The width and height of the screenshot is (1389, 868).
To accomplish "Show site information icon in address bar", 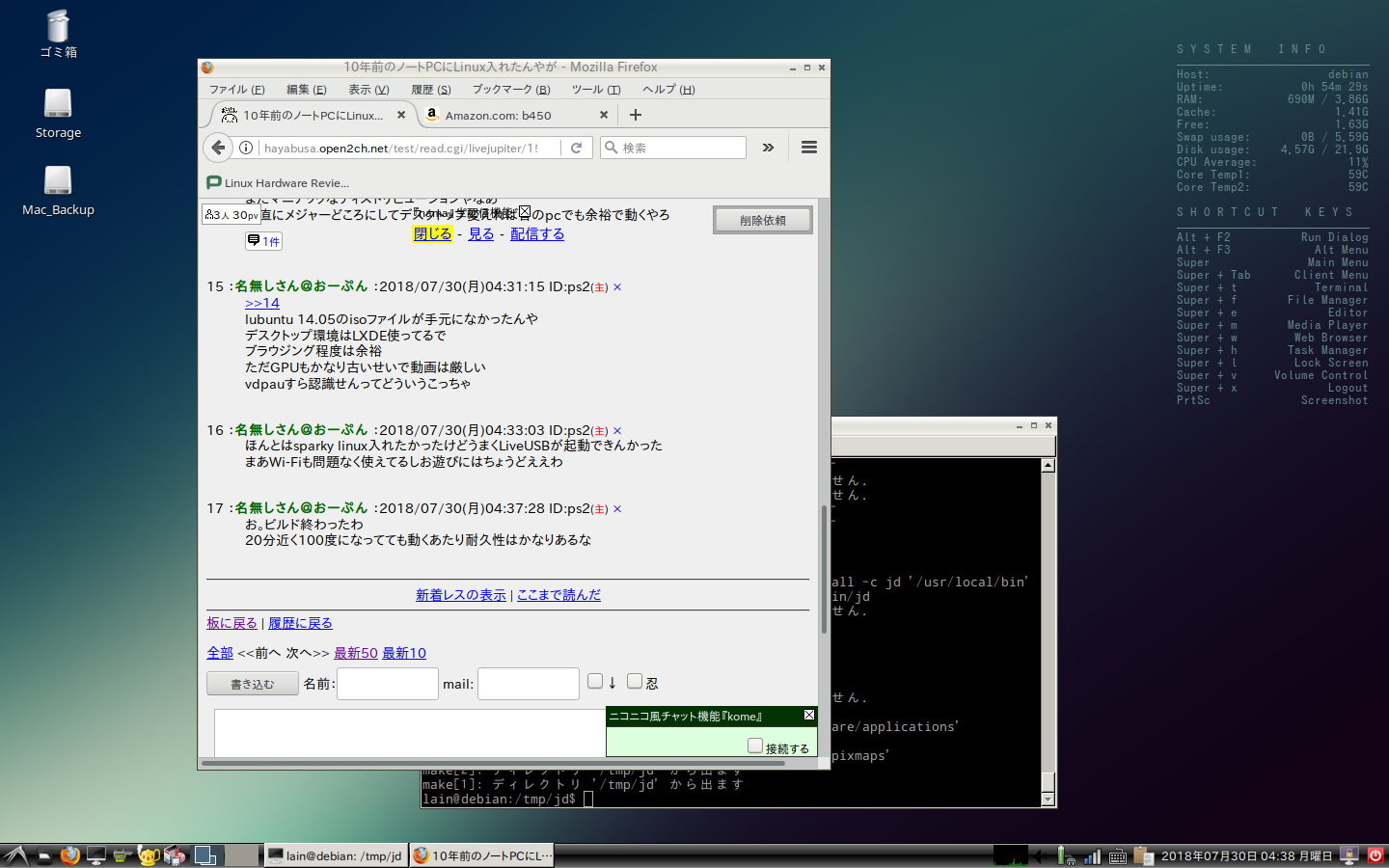I will click(246, 148).
